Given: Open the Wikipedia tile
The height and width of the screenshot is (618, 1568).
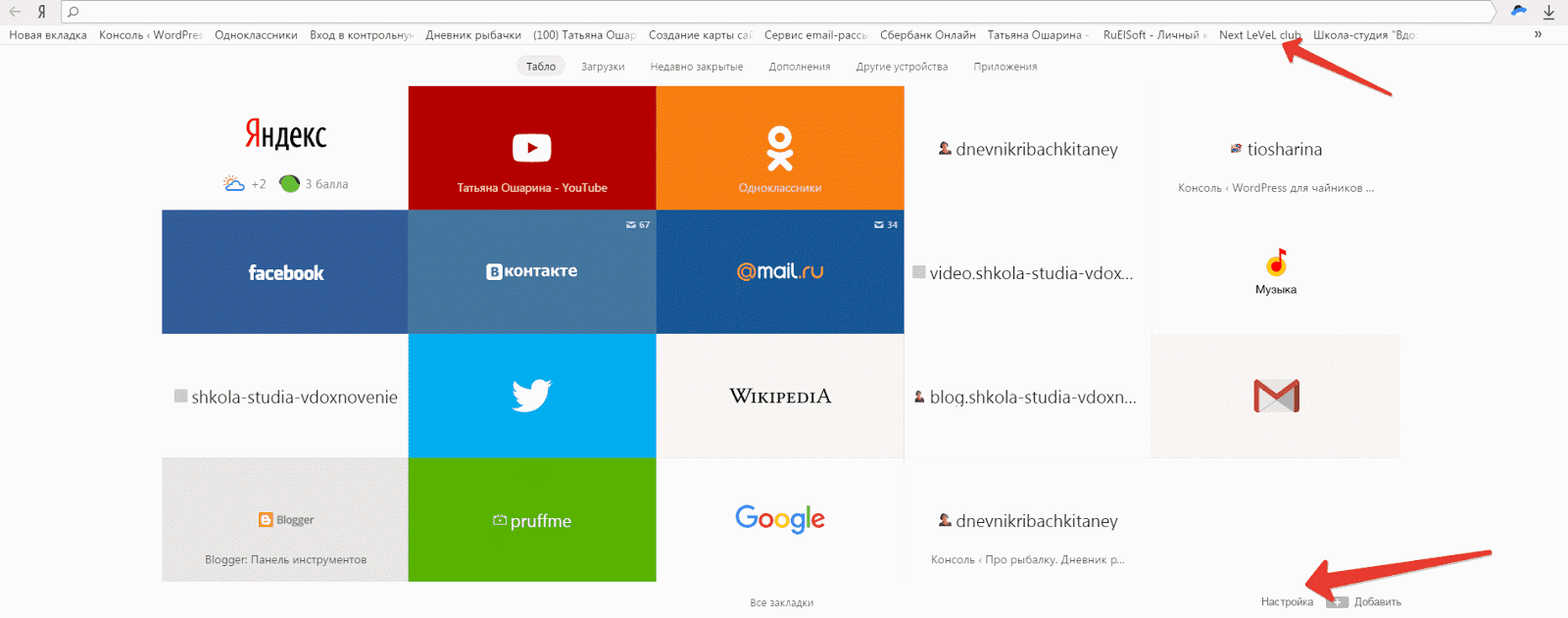Looking at the screenshot, I should (780, 396).
